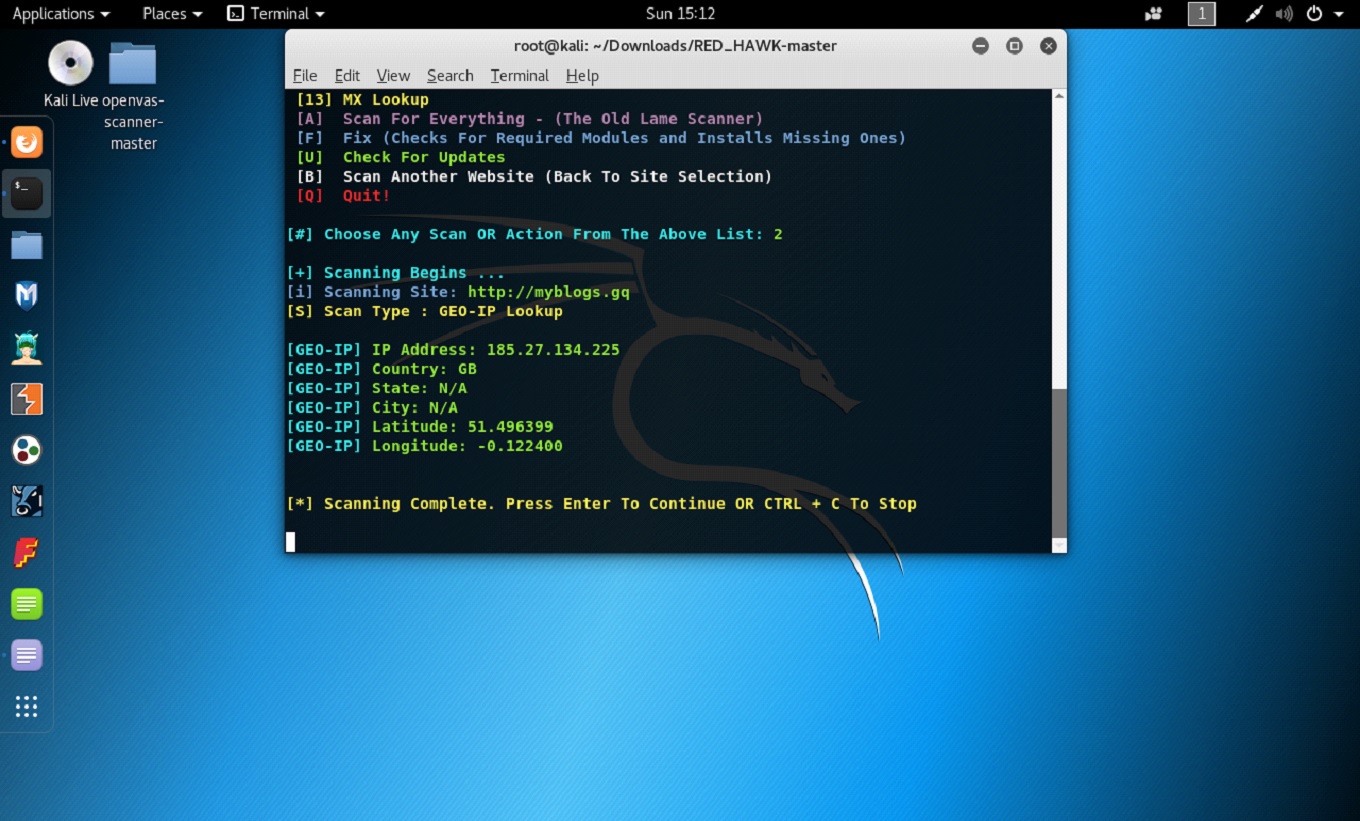Open terminal Help menu
Screen dimensions: 1360x821
click(582, 76)
